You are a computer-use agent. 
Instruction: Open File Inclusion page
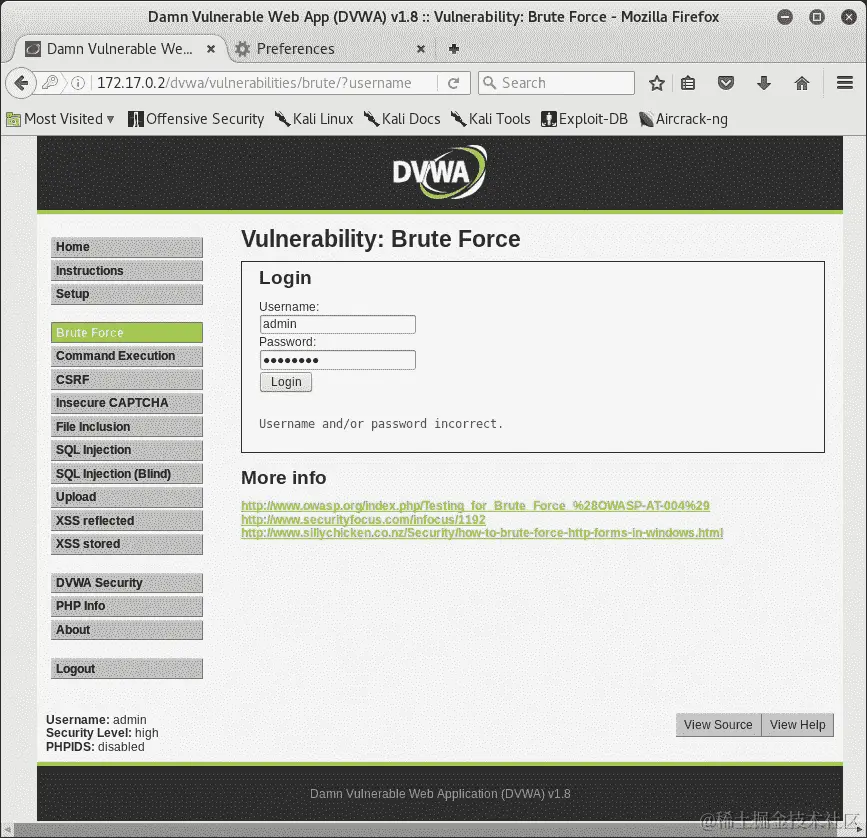[127, 427]
